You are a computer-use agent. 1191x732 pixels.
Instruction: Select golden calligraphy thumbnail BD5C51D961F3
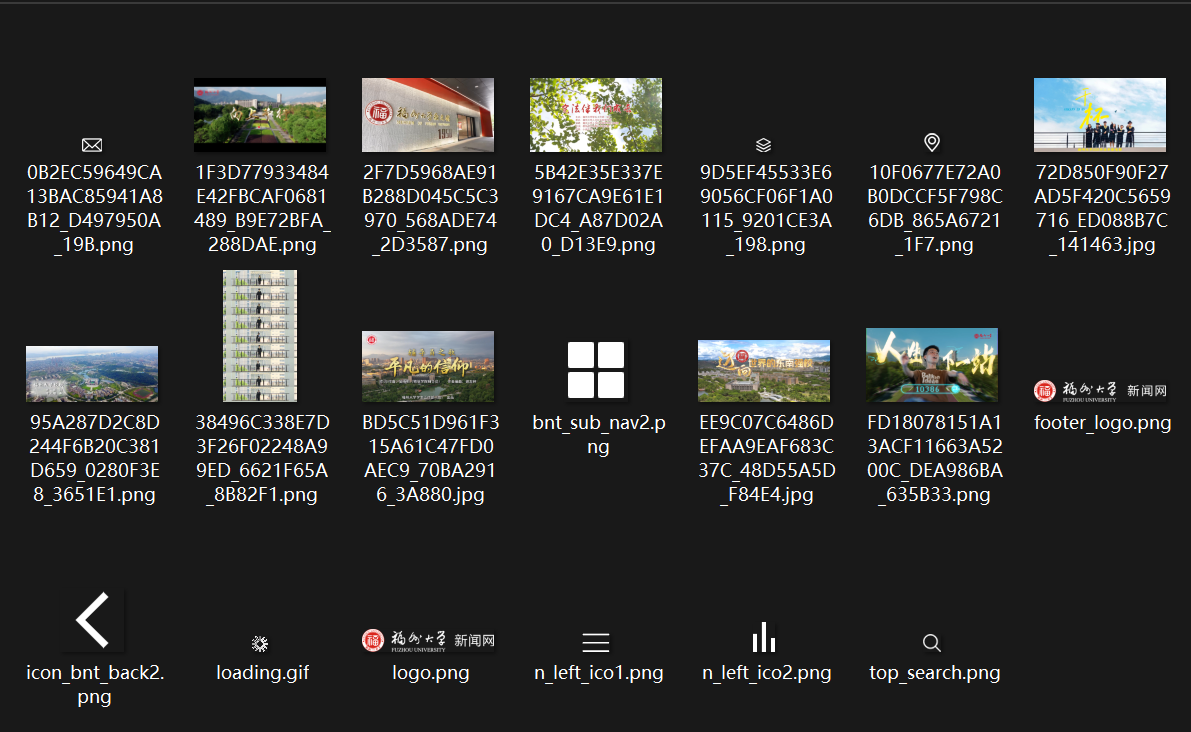pos(428,367)
